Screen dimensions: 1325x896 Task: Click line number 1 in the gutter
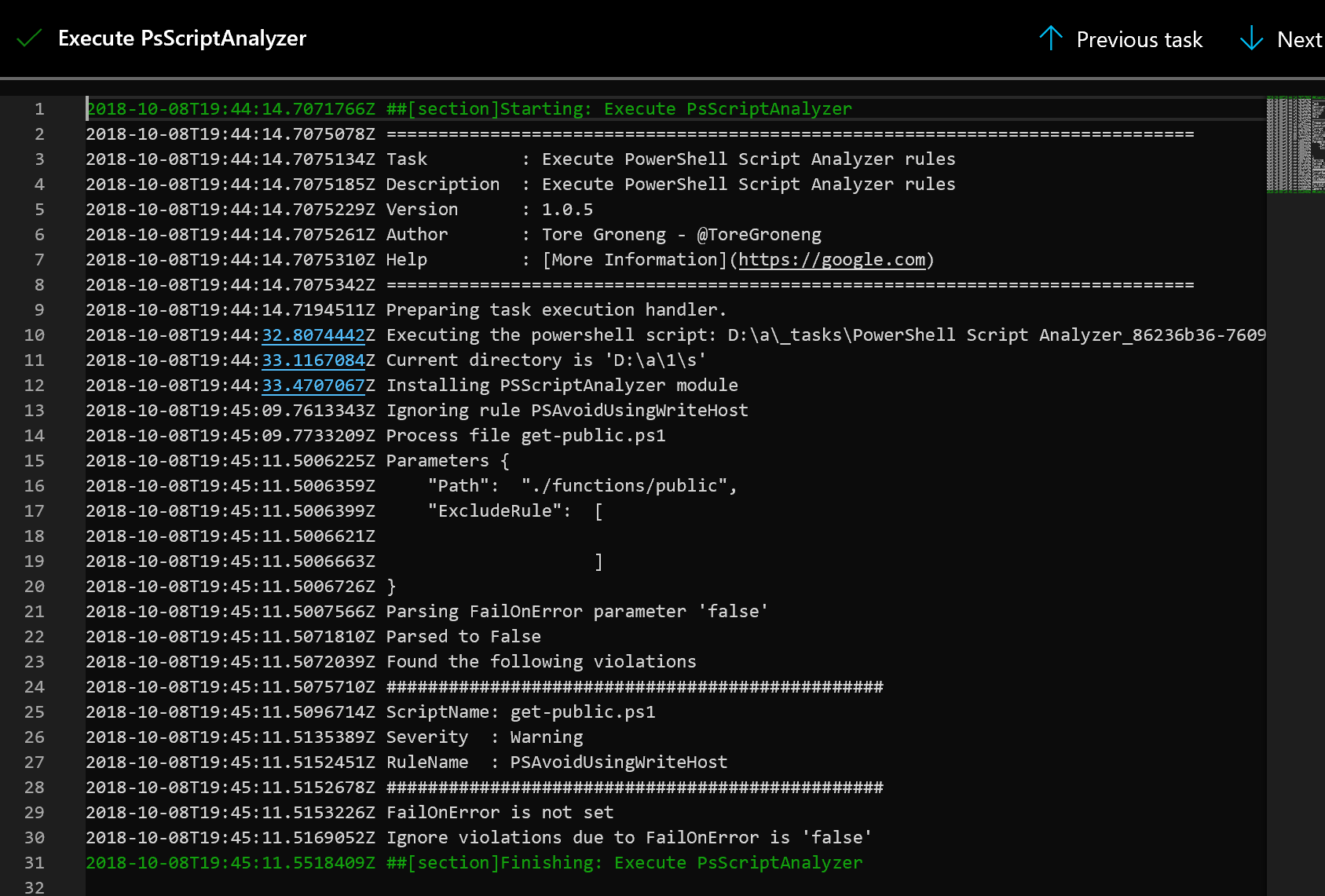pyautogui.click(x=39, y=109)
